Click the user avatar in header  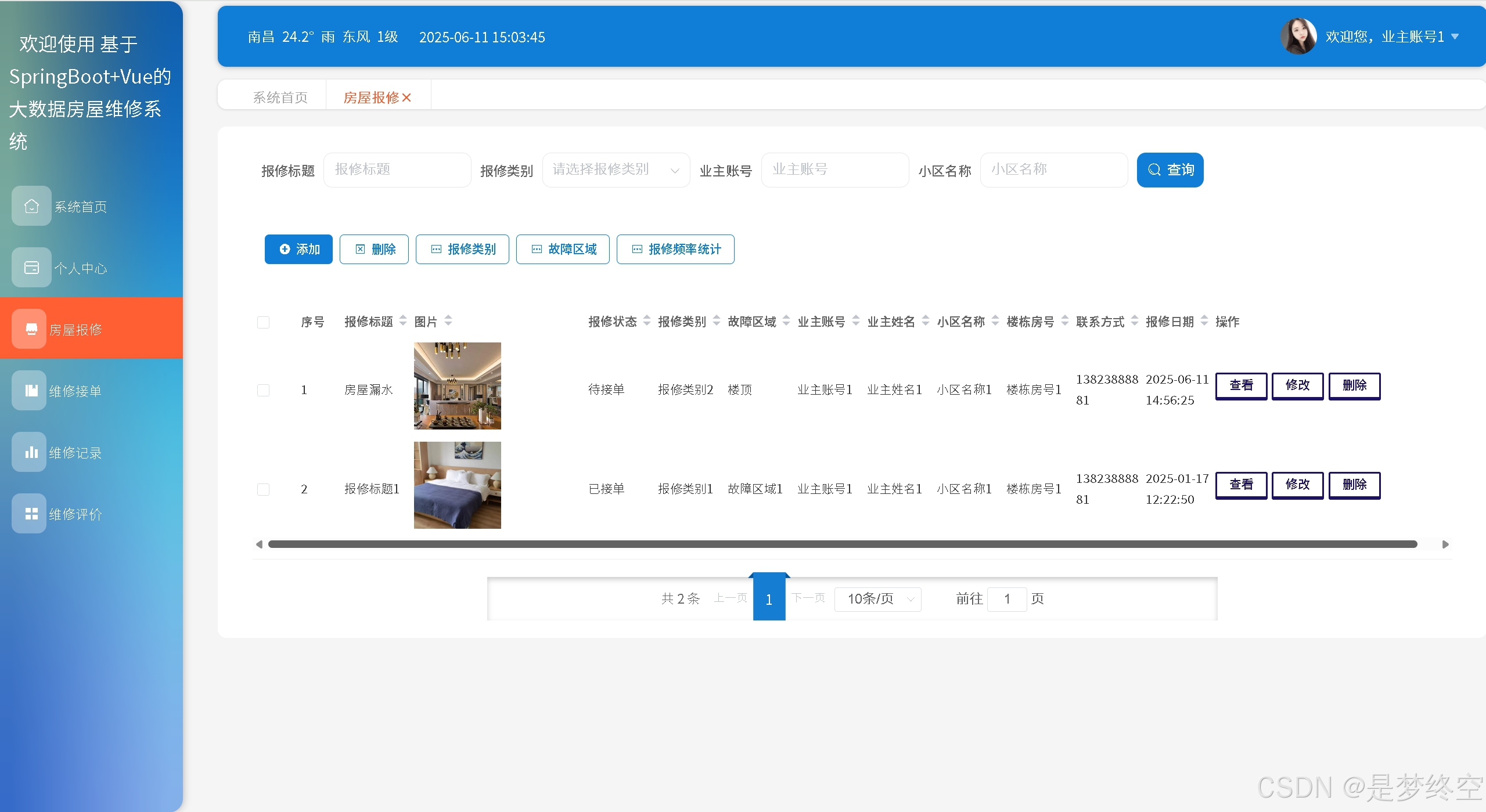(1298, 37)
